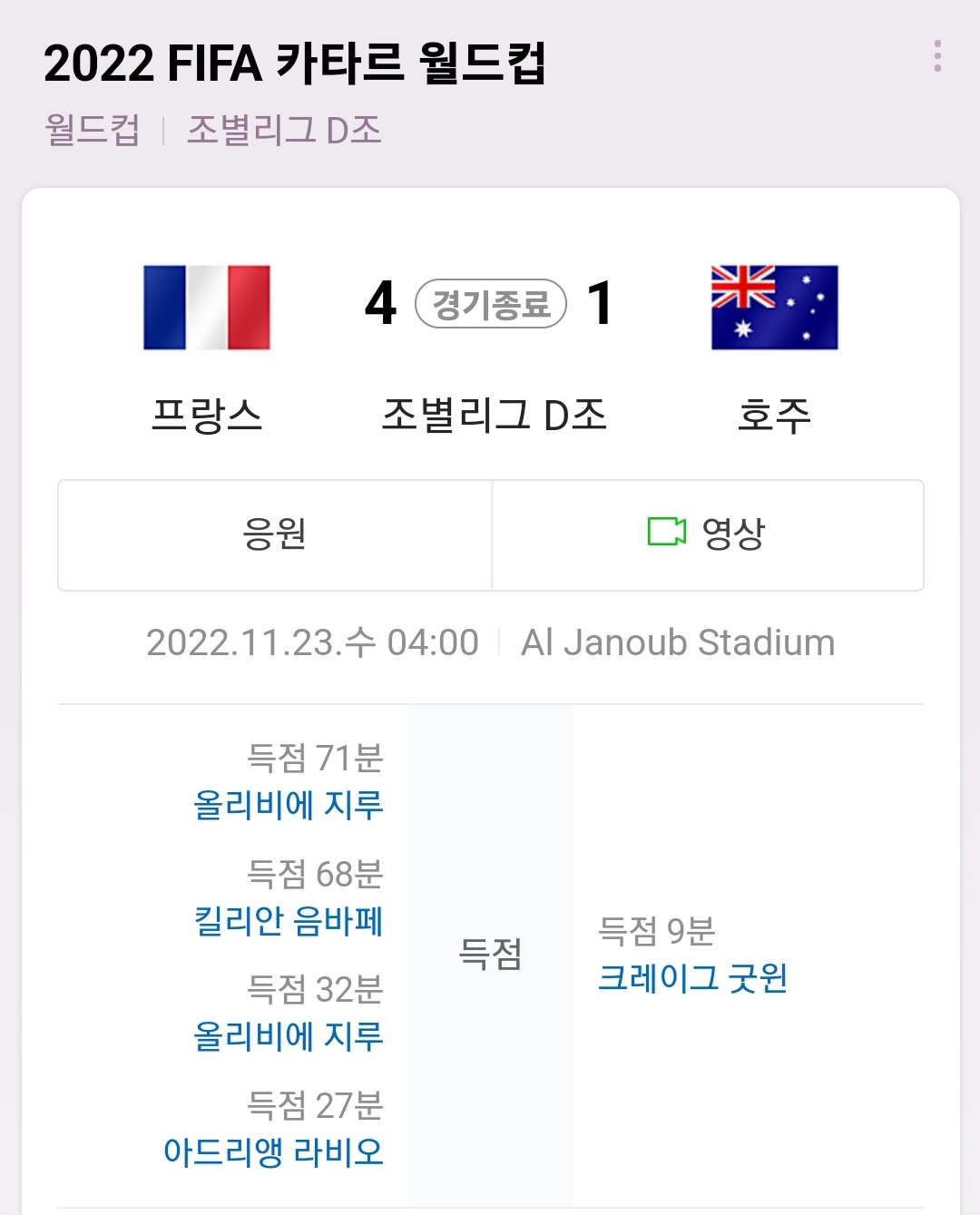
Task: Click the 득점 label in the center column
Action: (490, 955)
